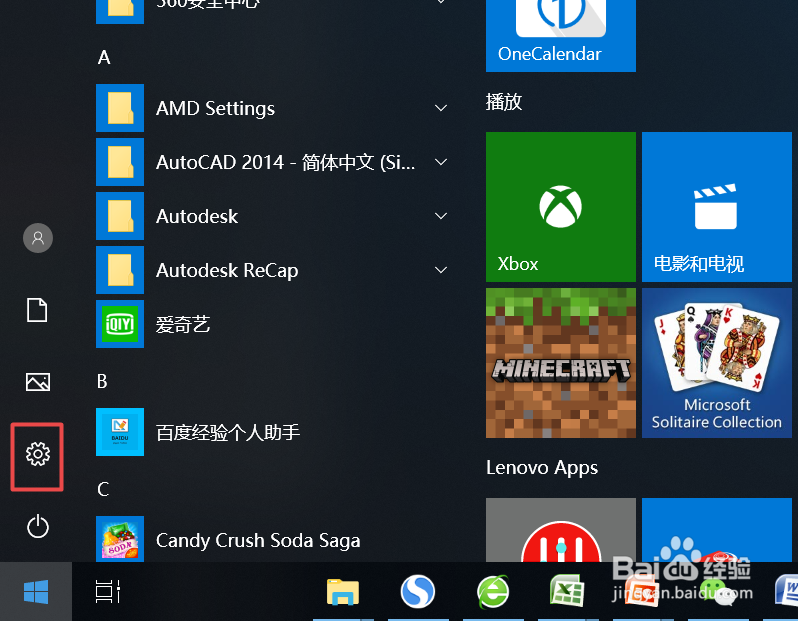This screenshot has height=621, width=798.
Task: Open Task View on the taskbar
Action: [108, 592]
